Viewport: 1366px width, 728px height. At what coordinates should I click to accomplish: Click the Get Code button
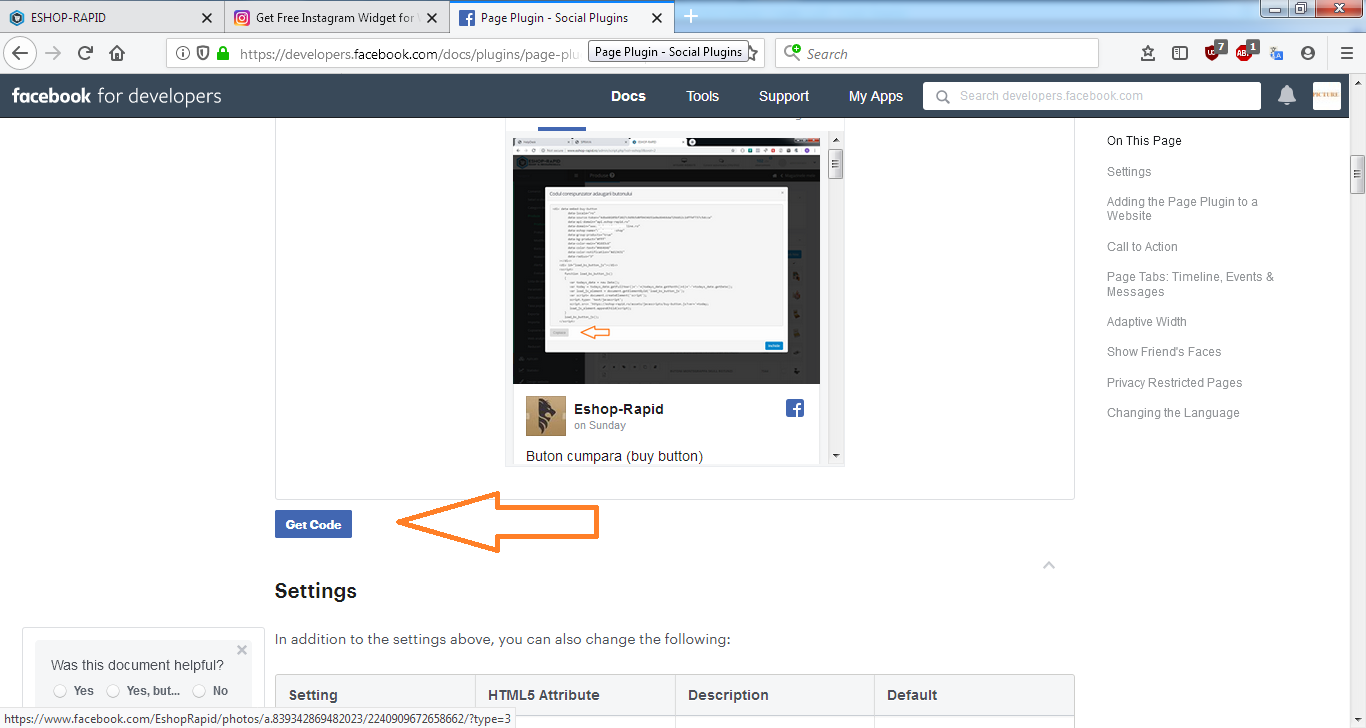click(313, 524)
